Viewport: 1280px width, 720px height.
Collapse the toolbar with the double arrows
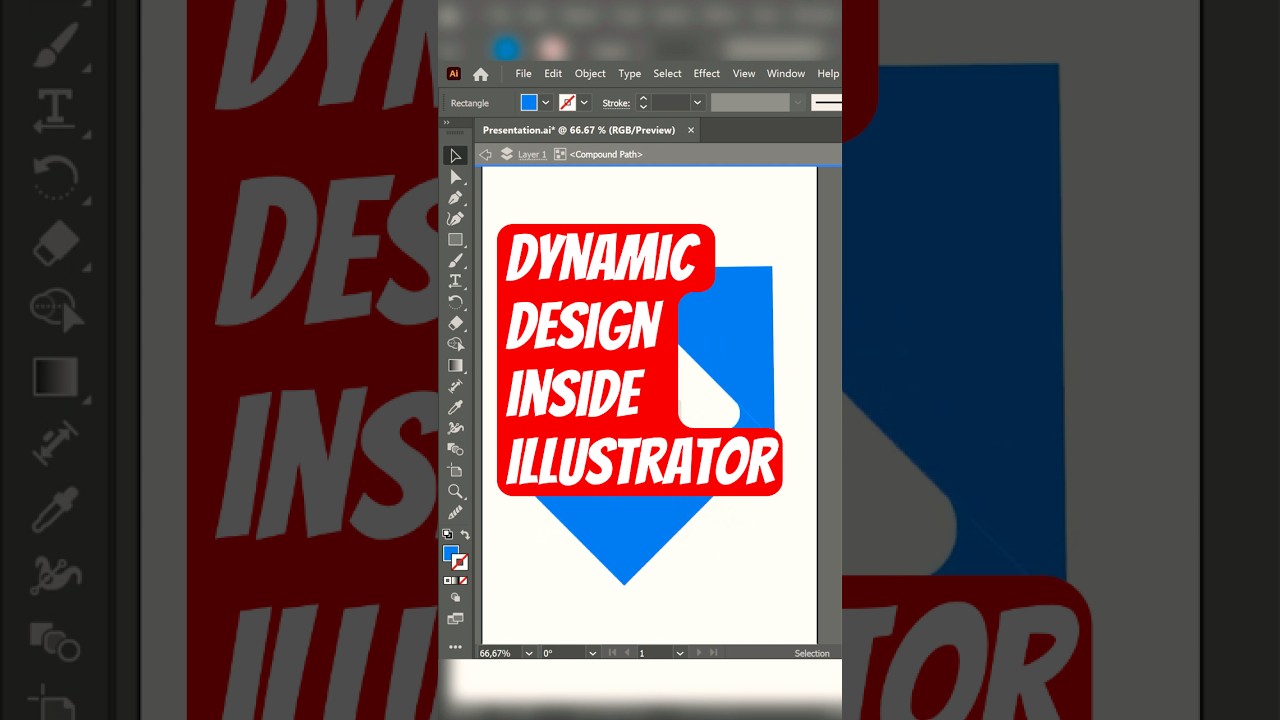447,123
